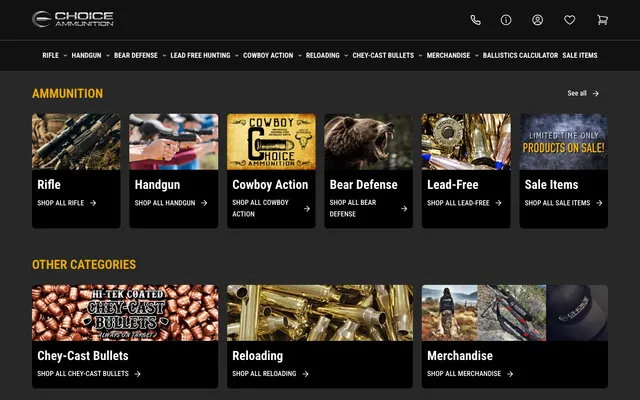
Task: Click the Chey-Cast Bullets card title
Action: pyautogui.click(x=83, y=356)
